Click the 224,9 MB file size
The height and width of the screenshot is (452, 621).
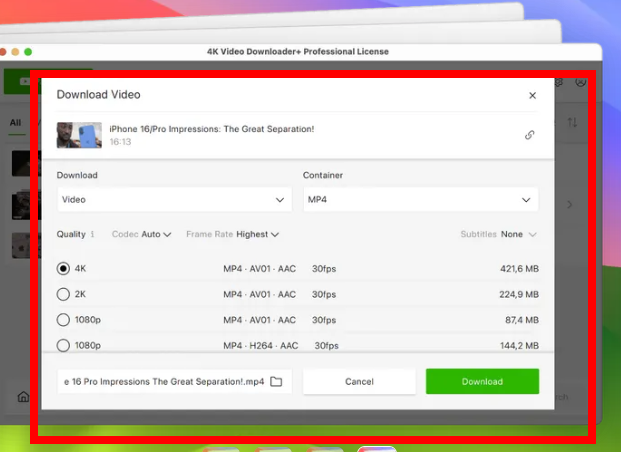519,294
